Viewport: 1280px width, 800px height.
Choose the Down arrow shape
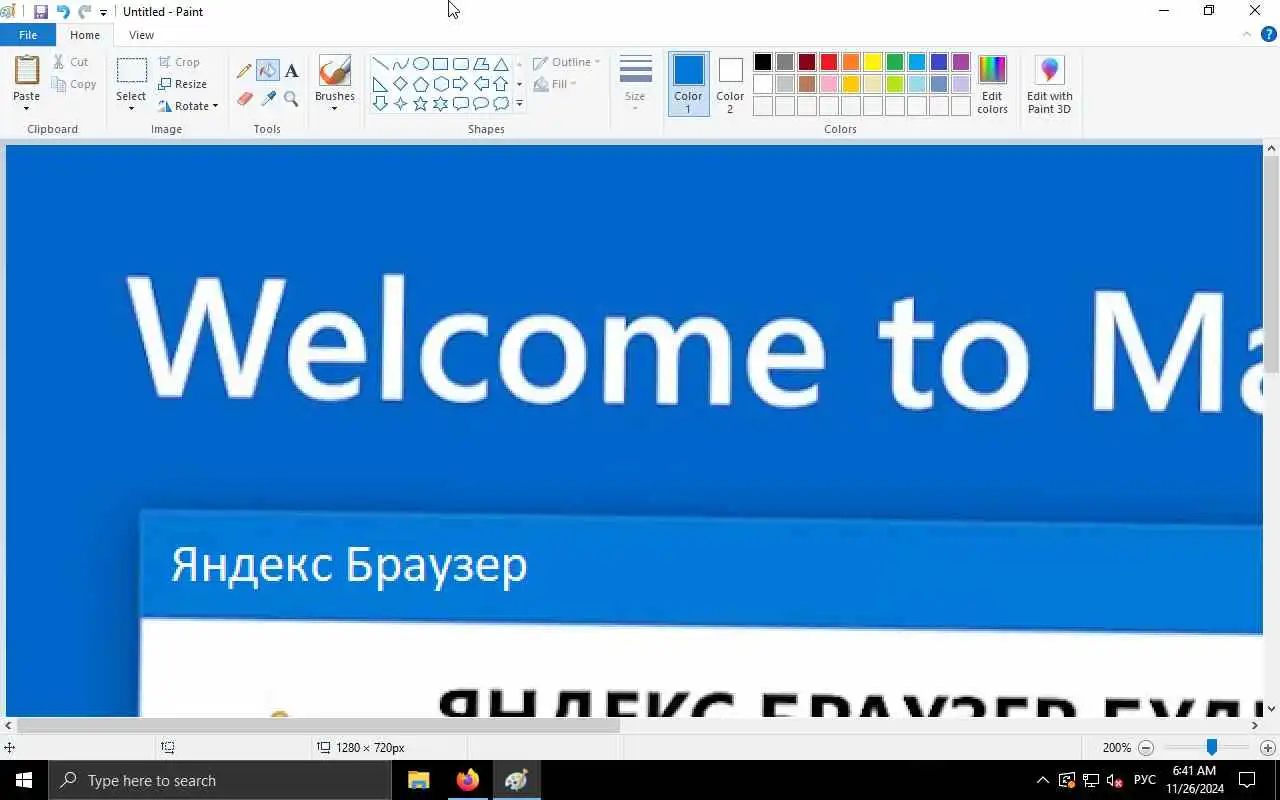click(380, 104)
